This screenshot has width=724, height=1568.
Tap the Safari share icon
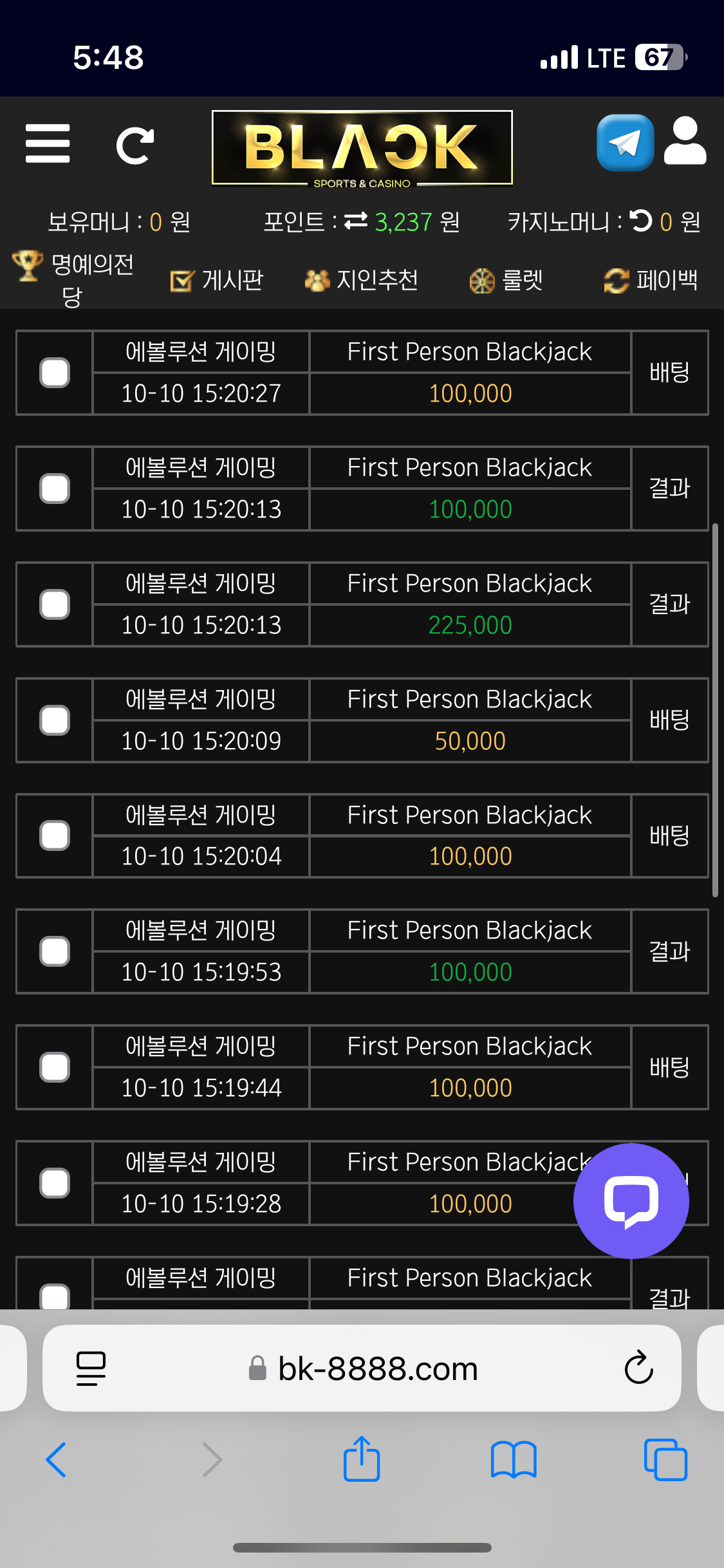pyautogui.click(x=362, y=1459)
